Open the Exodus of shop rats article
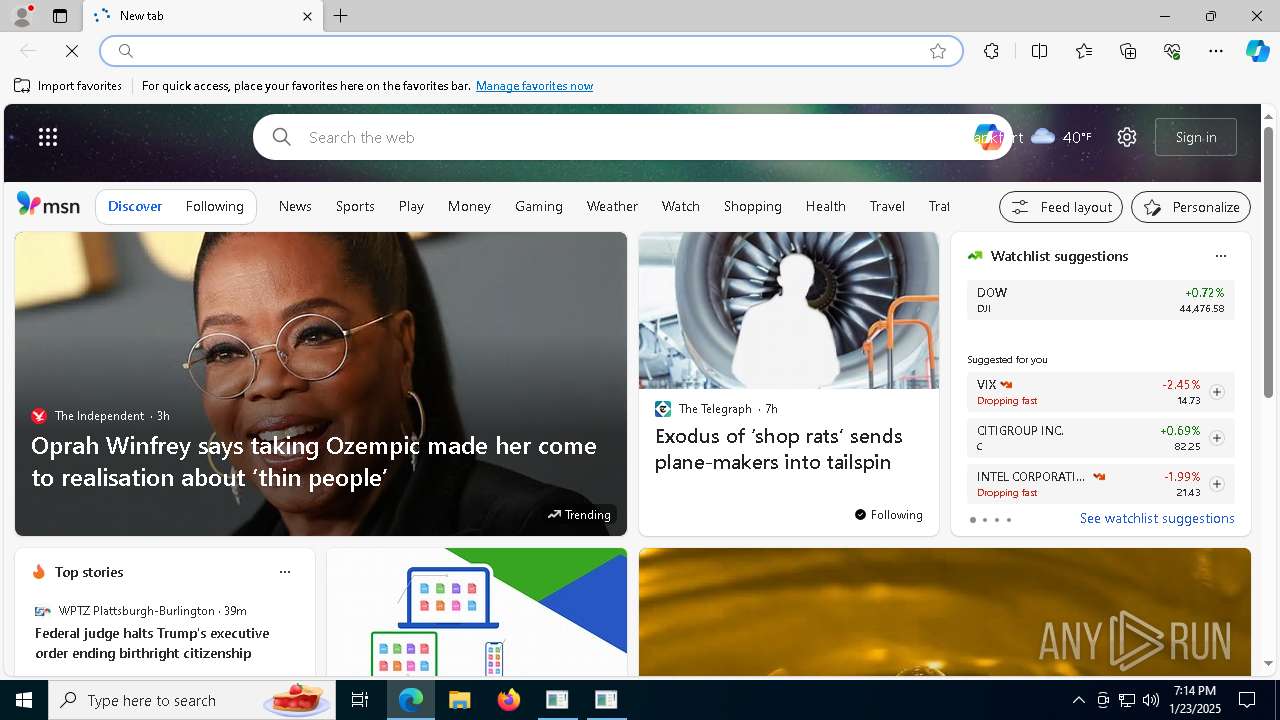Viewport: 1280px width, 720px height. coord(779,449)
